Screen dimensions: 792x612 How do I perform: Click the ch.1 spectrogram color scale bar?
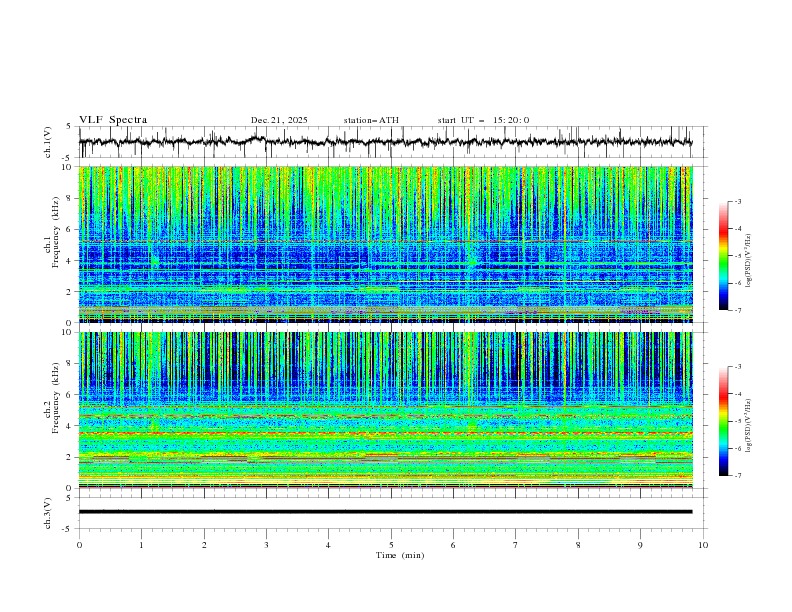tap(724, 256)
